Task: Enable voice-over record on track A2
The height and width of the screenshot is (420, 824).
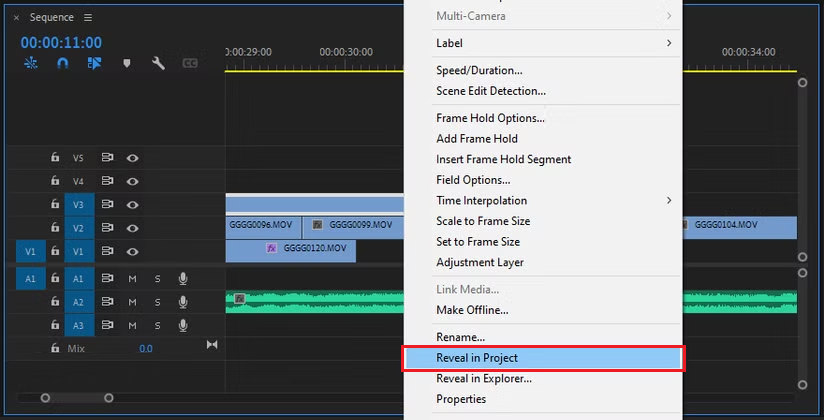Action: [x=183, y=302]
